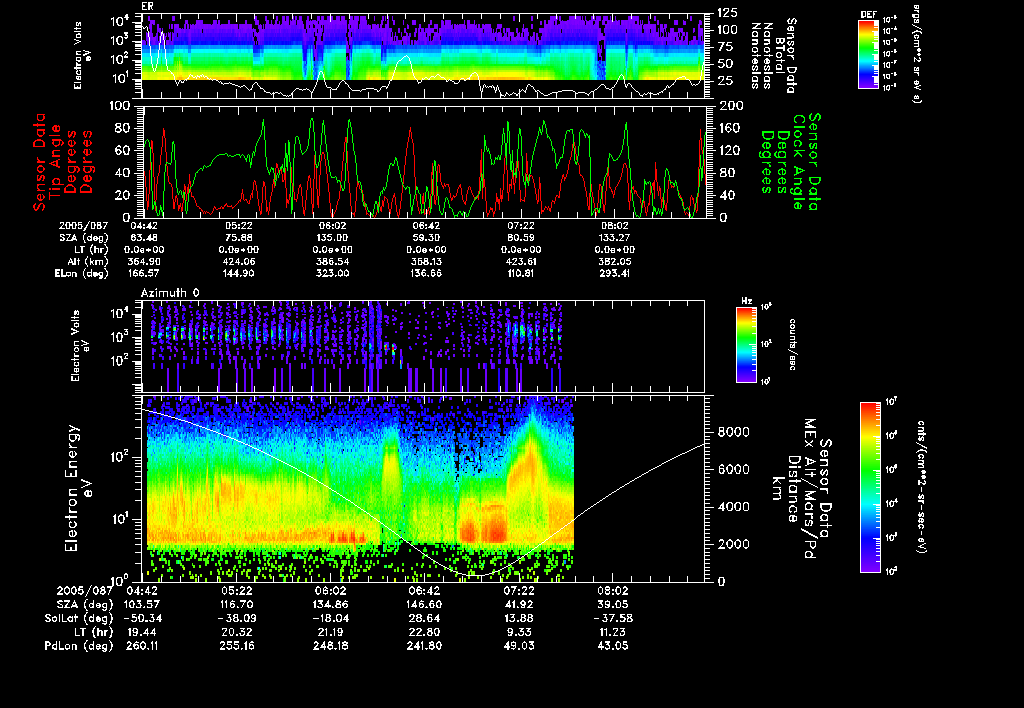
Task: Click the LT value 11.23
Action: 613,632
